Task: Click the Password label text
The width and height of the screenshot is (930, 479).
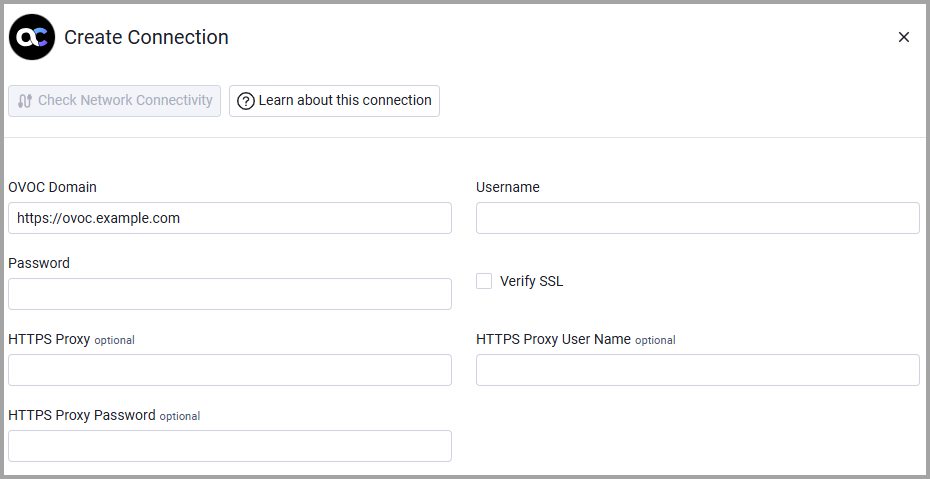Action: 39,263
